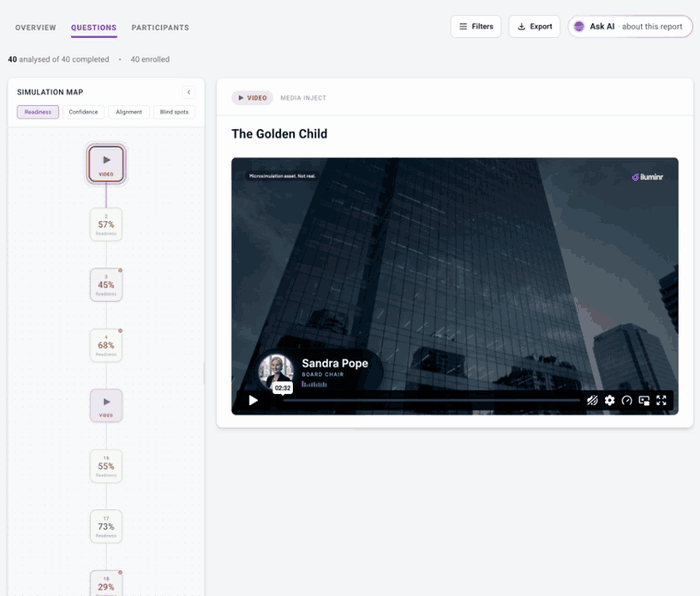Select the Blind spots map filter

click(x=174, y=112)
